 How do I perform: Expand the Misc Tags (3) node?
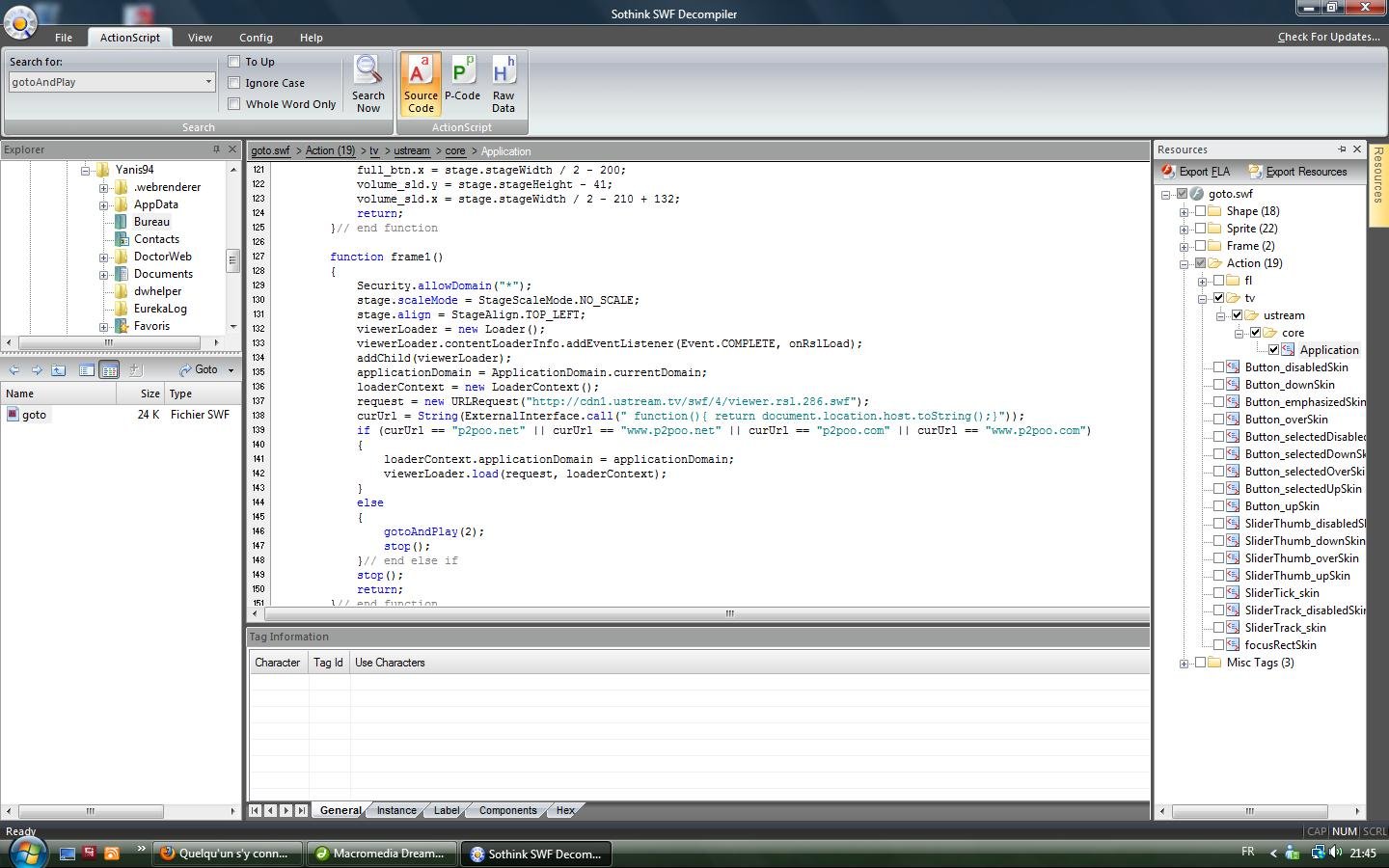(x=1184, y=663)
